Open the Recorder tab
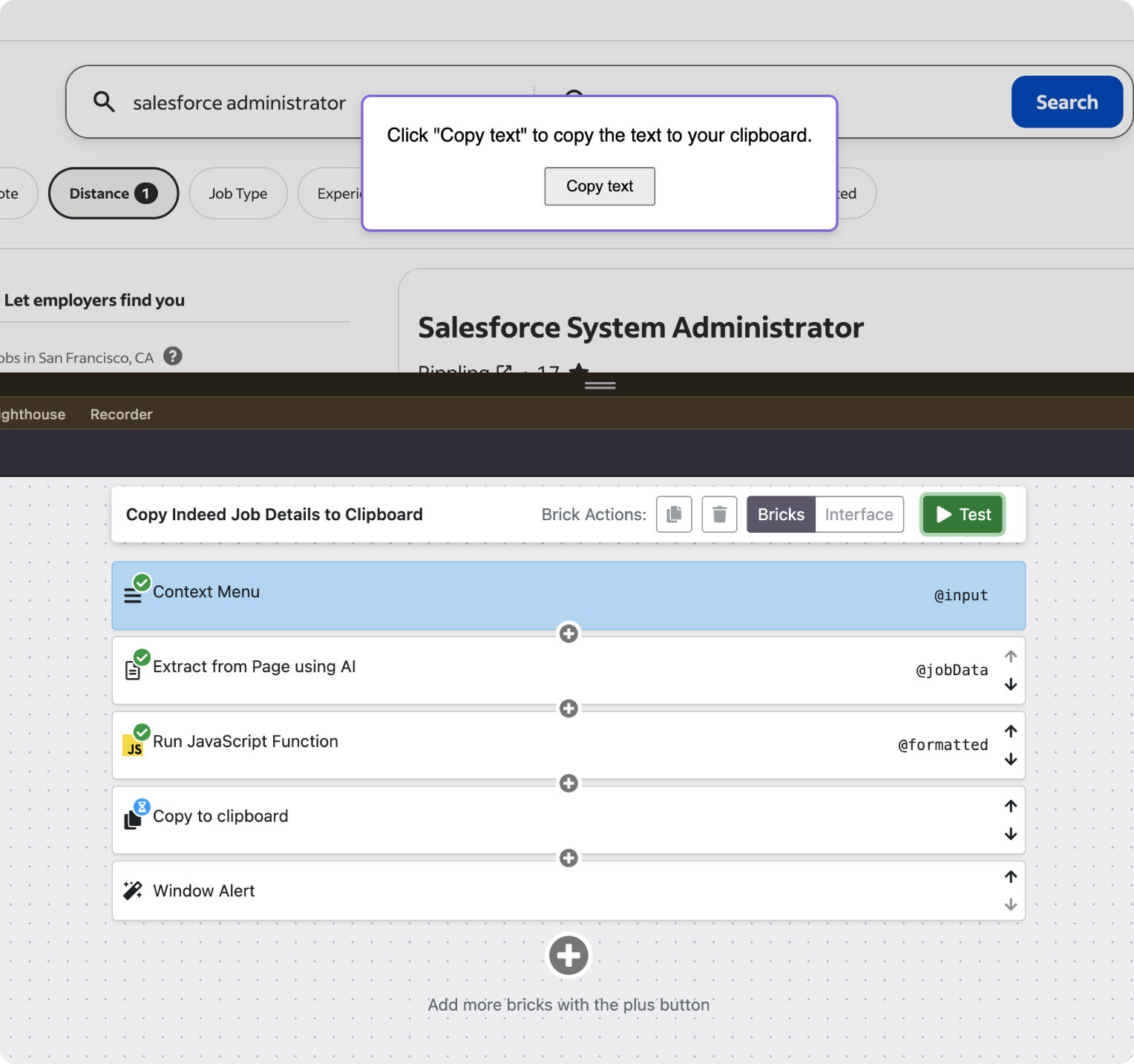1134x1064 pixels. coord(121,414)
